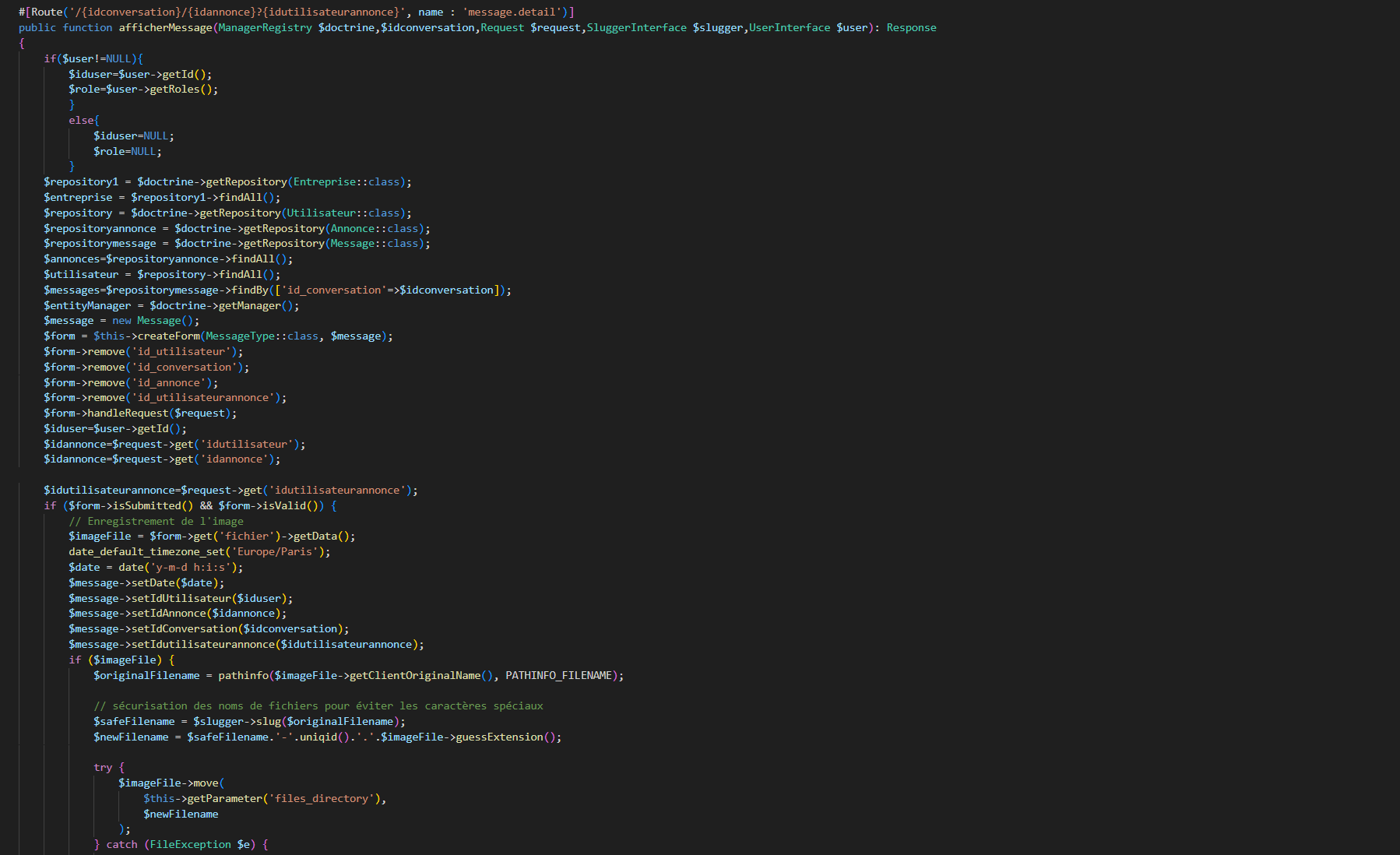Click Annonce::class in getRepository call
The width and height of the screenshot is (1400, 855).
click(375, 228)
